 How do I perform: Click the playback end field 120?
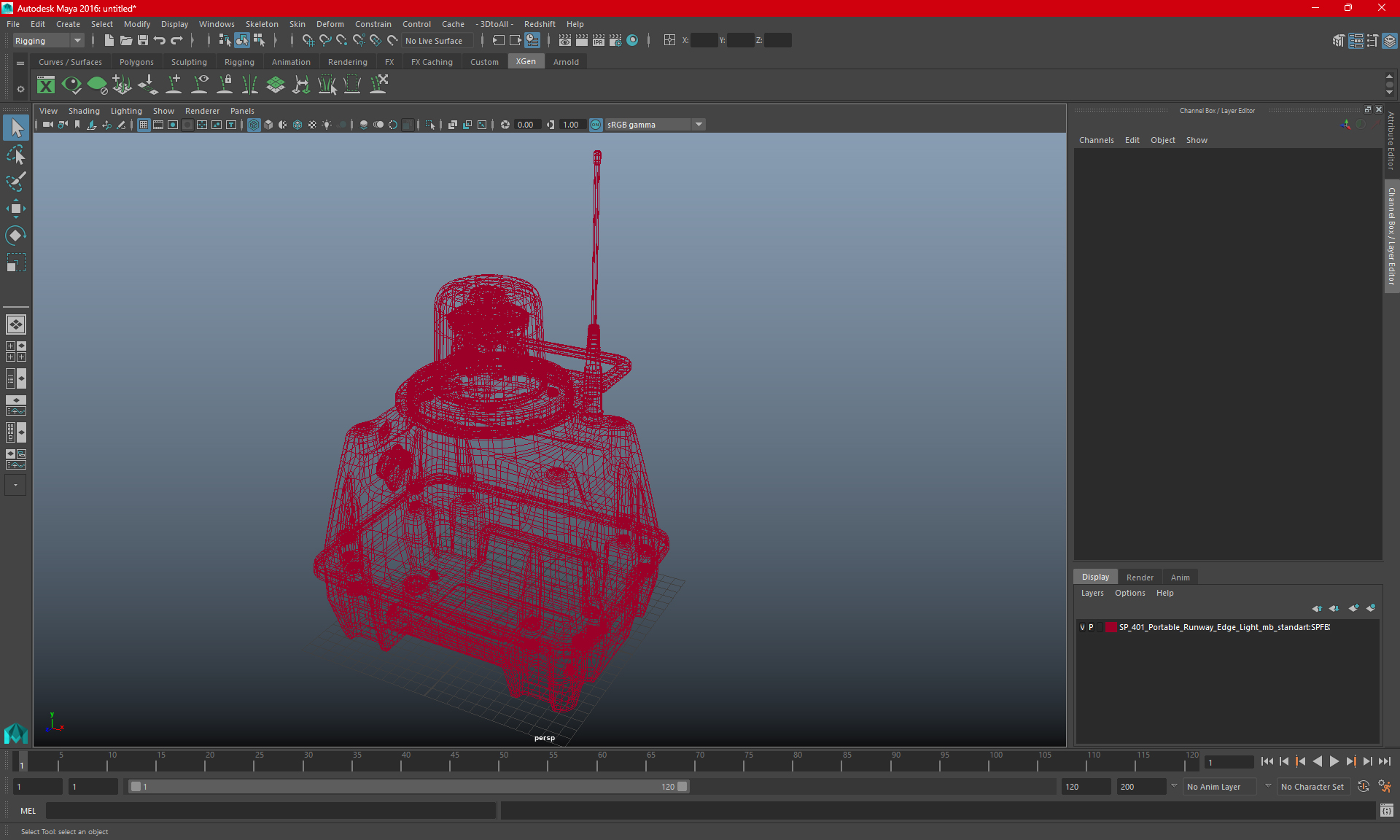[x=1086, y=787]
